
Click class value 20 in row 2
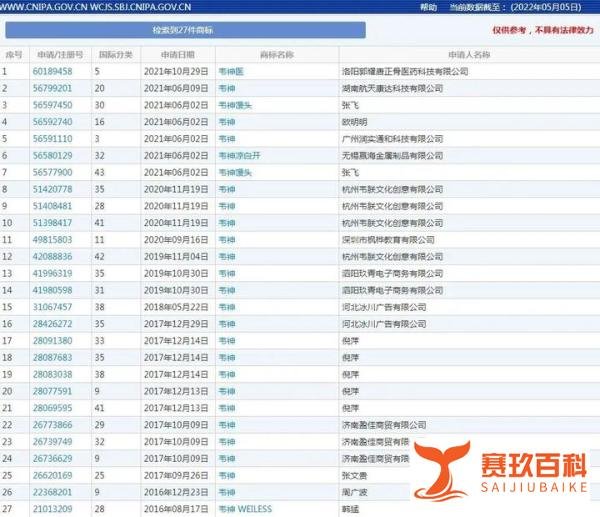point(99,88)
